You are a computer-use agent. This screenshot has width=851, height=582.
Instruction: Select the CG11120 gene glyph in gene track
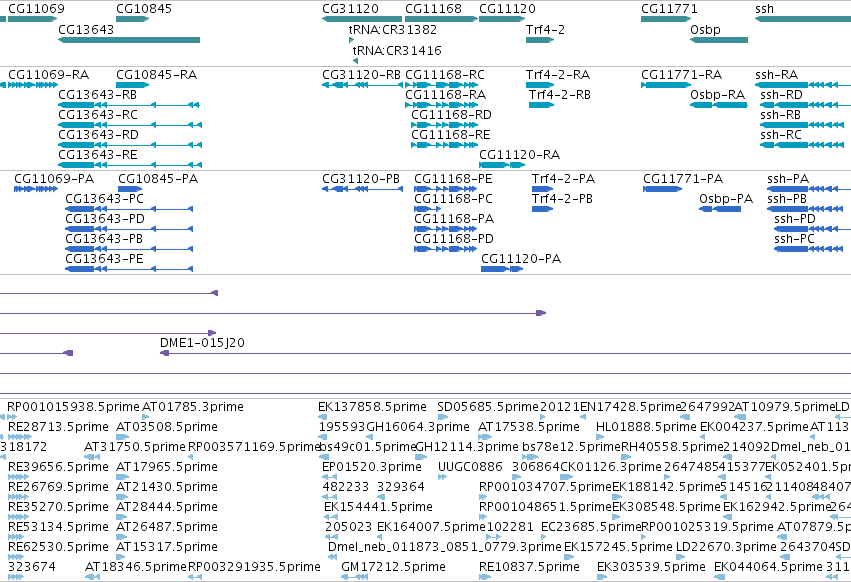[x=502, y=19]
